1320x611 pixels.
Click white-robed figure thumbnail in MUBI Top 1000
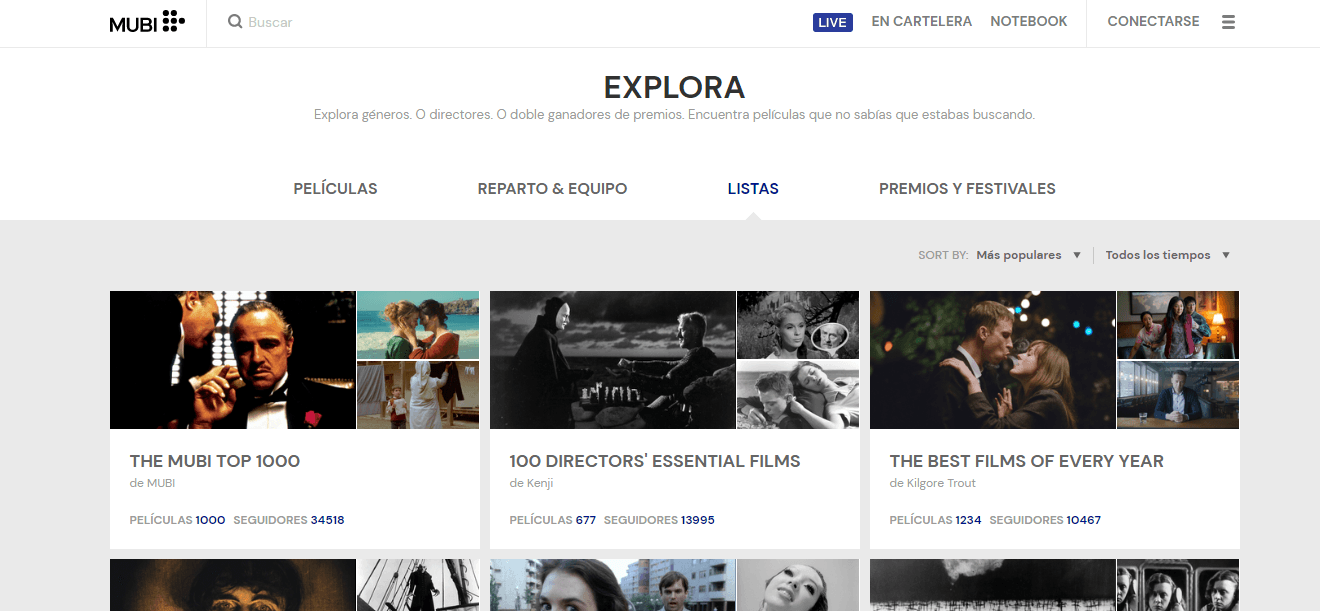click(x=418, y=395)
